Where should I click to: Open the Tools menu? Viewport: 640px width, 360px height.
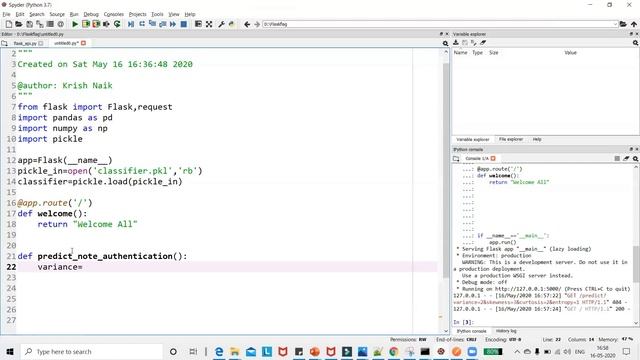(x=157, y=14)
